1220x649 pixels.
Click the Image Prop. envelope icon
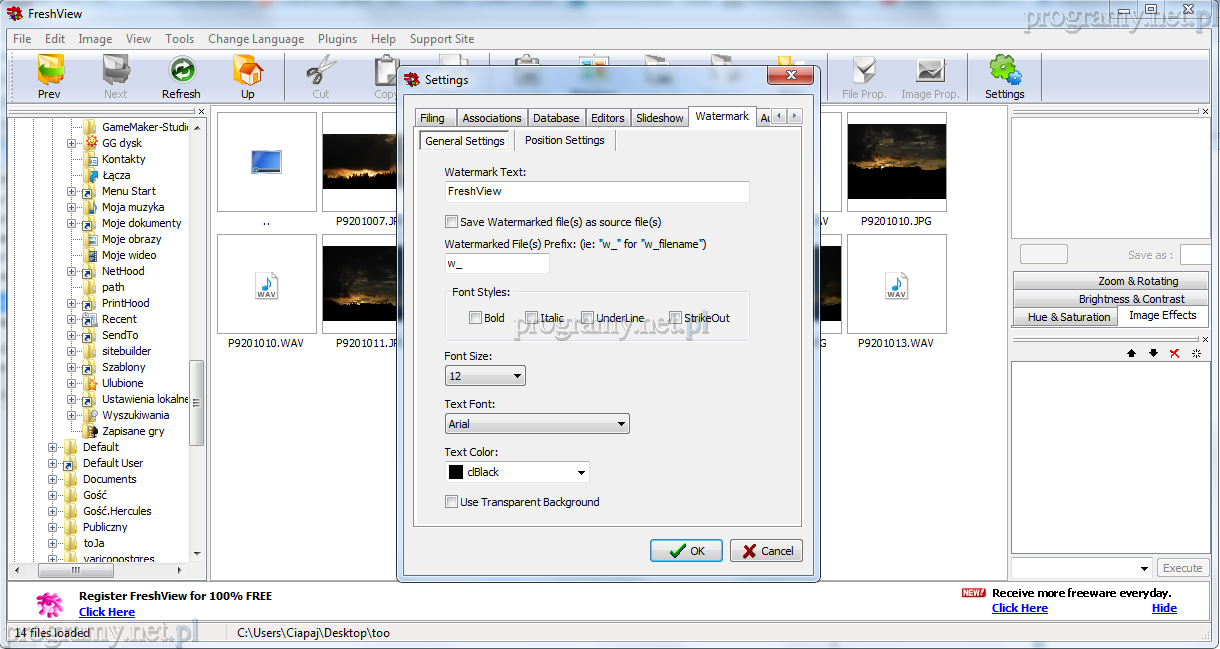[x=930, y=71]
